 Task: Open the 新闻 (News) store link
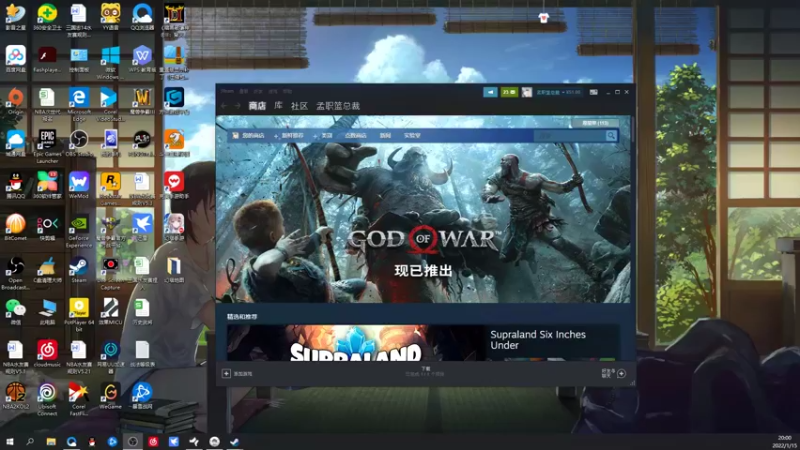point(385,136)
